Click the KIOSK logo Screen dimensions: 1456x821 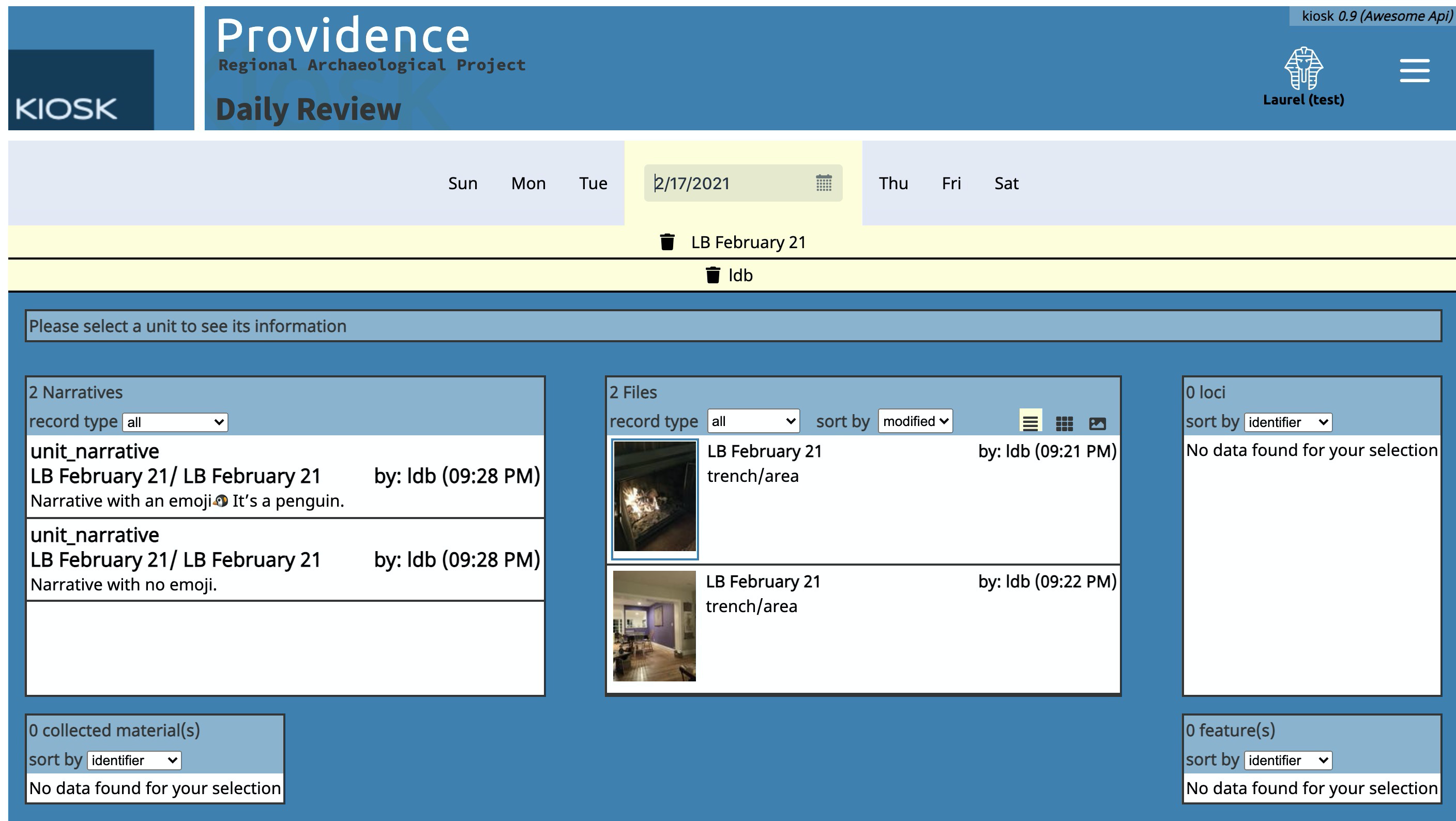click(x=81, y=89)
